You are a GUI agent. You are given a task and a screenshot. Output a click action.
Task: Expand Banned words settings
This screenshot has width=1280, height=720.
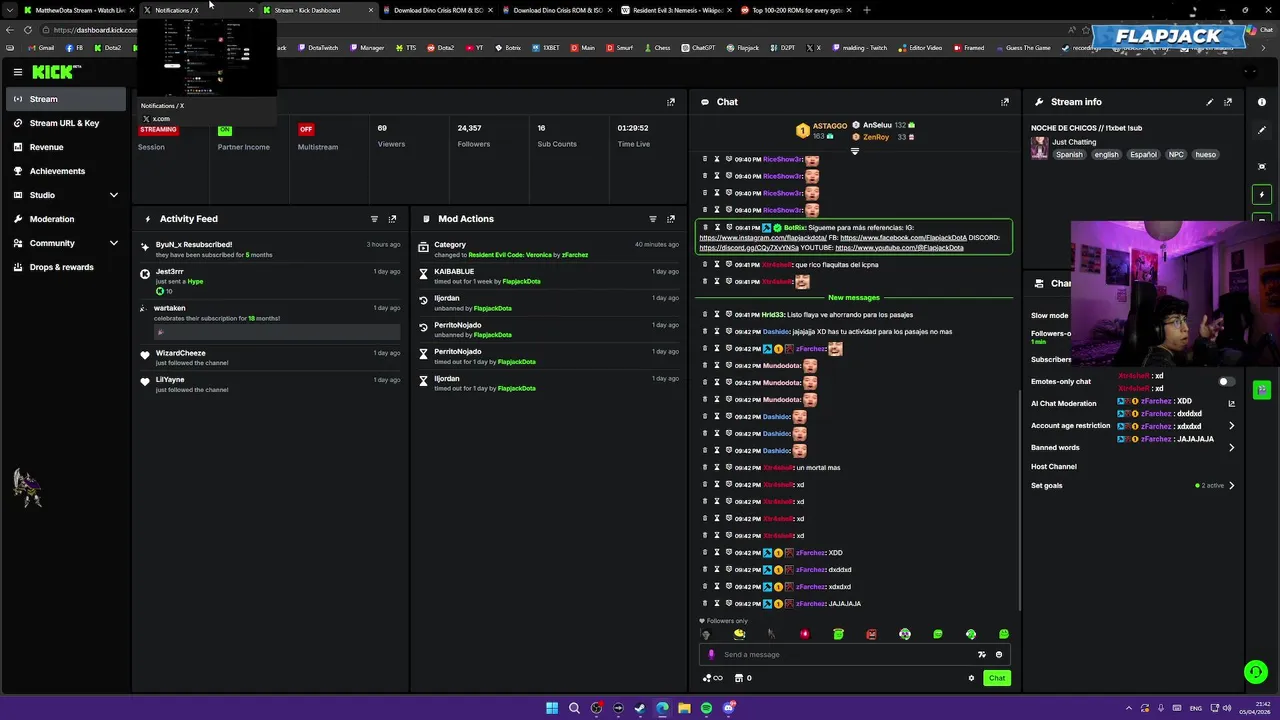click(1231, 447)
